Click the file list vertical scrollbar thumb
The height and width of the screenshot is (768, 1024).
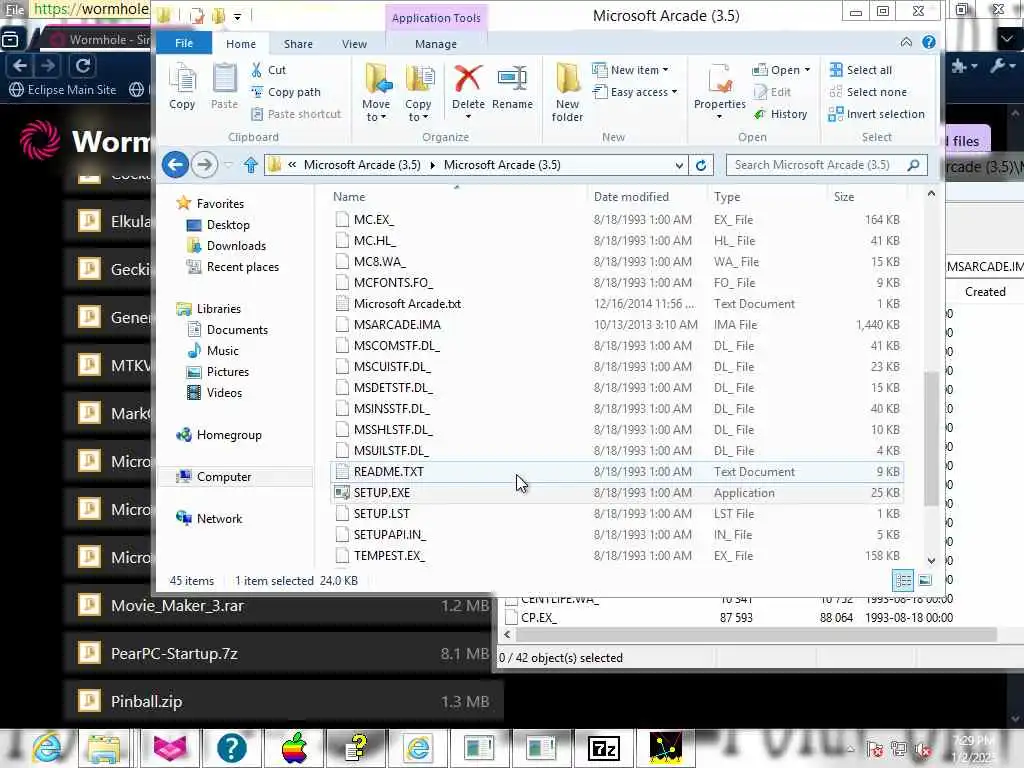click(931, 438)
